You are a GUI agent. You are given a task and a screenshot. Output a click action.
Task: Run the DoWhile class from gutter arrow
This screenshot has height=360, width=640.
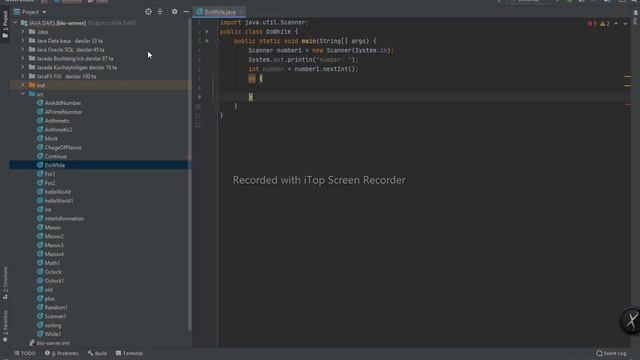(207, 31)
